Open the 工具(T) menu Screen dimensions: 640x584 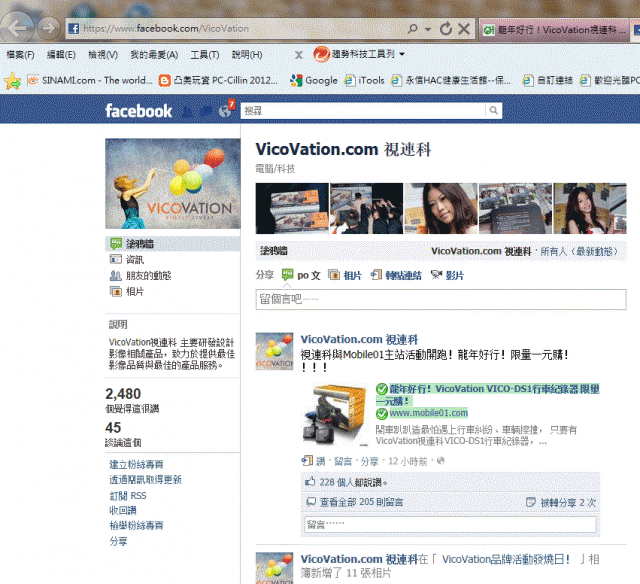(x=205, y=55)
